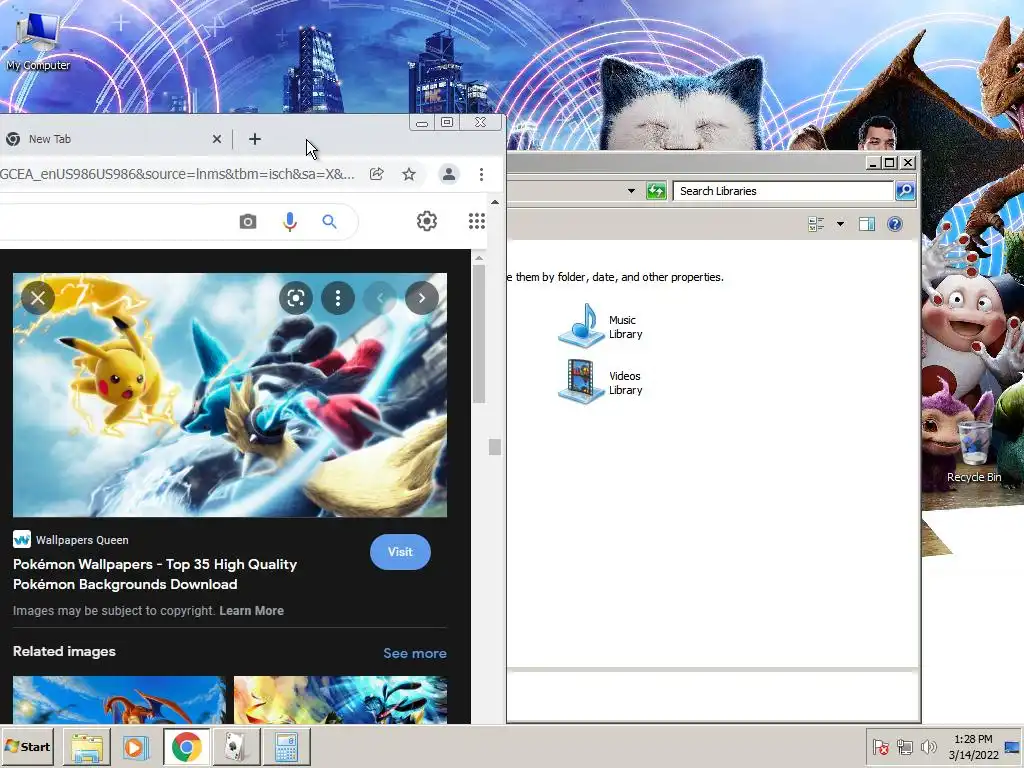Start voice search with microphone

tap(290, 222)
